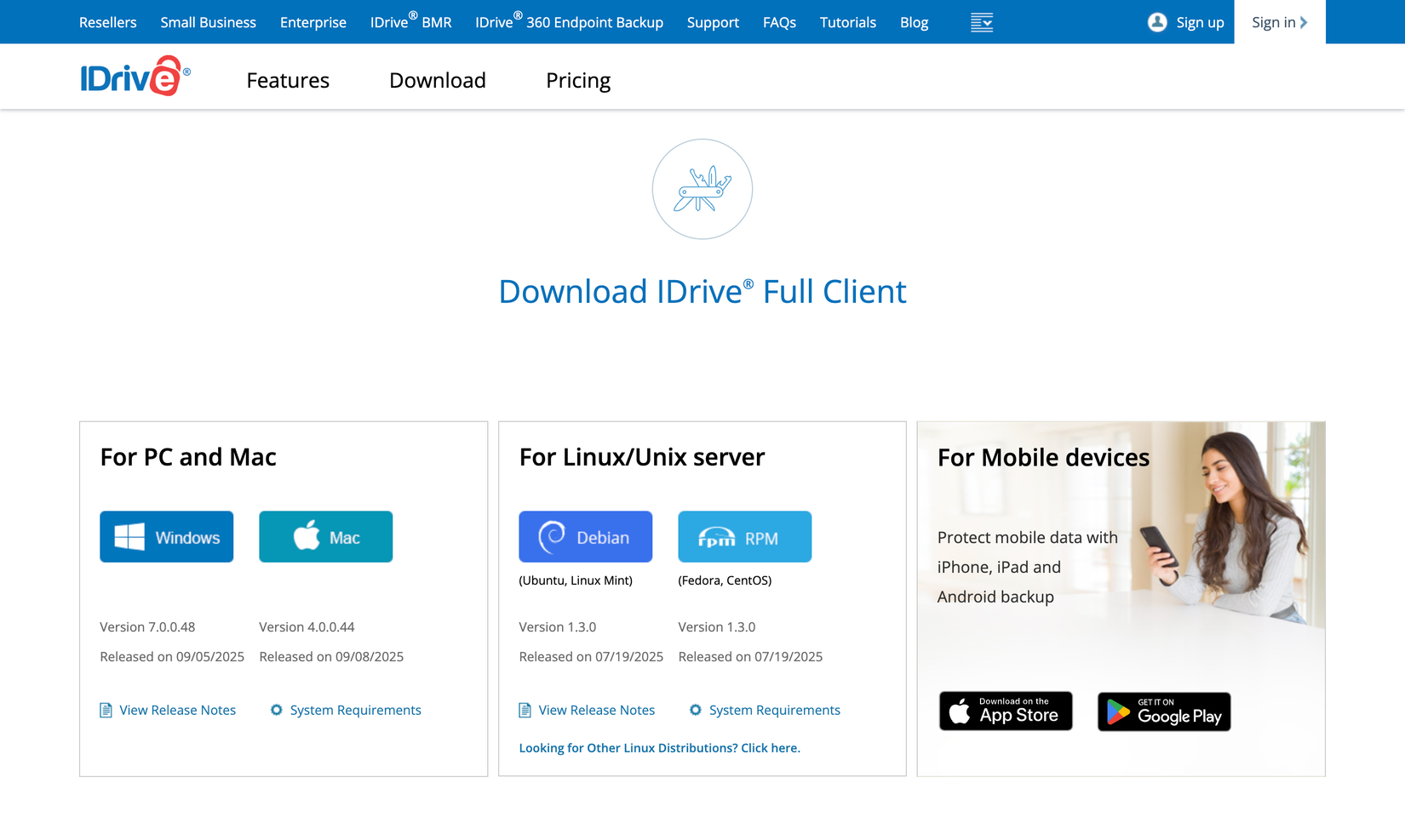Select the Pricing tab
Viewport: 1405px width, 840px height.
578,80
